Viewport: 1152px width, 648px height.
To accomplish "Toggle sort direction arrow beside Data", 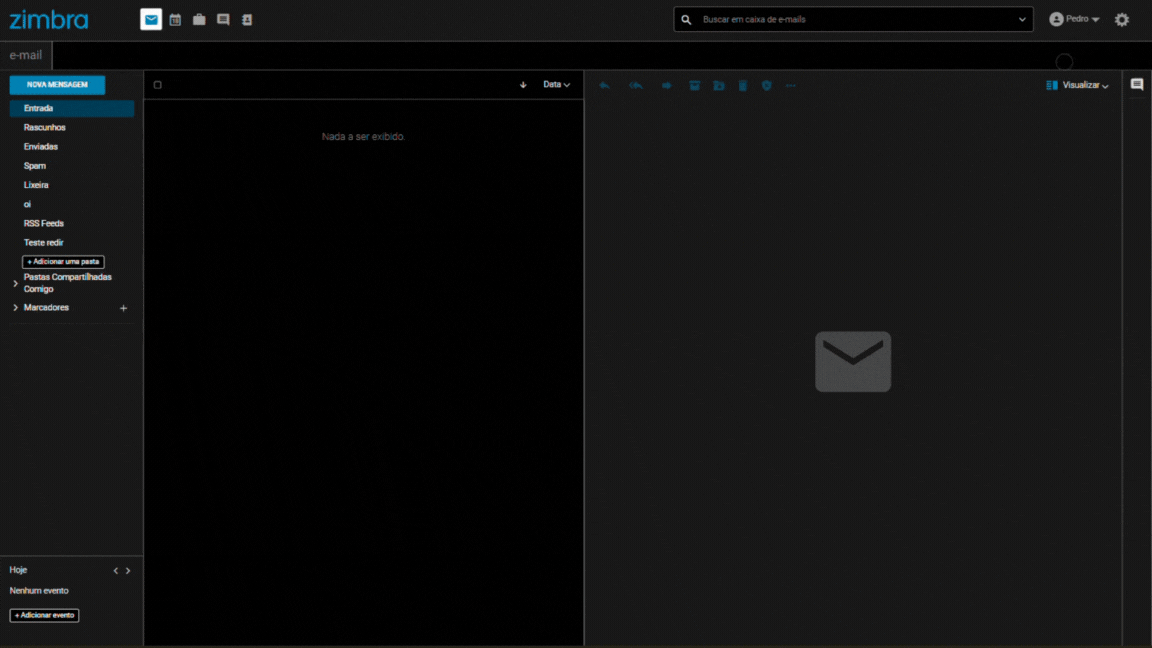I will pyautogui.click(x=523, y=85).
